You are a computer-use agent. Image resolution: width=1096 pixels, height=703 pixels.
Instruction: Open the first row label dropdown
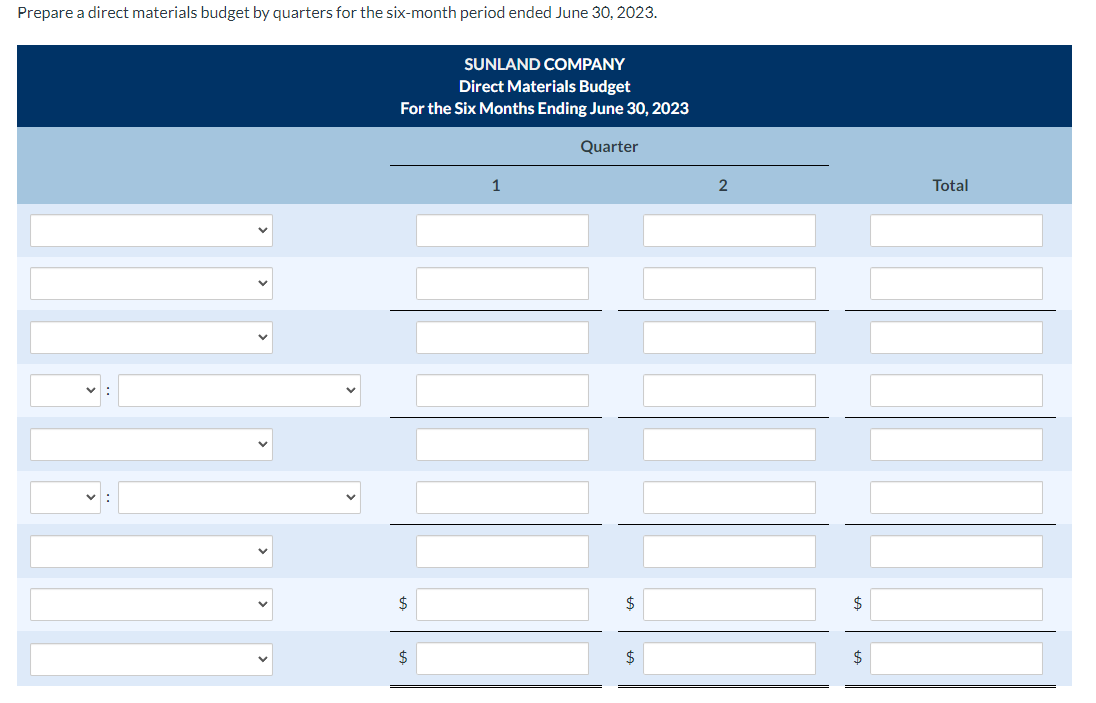(151, 229)
